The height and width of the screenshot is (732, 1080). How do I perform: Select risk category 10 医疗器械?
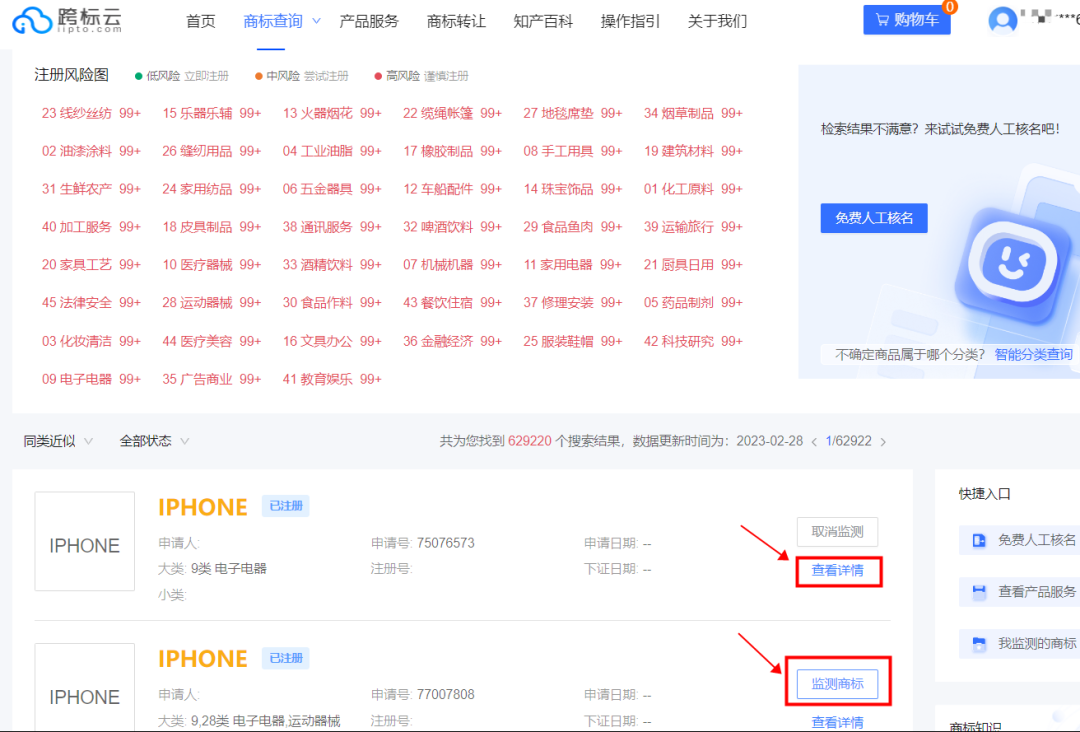coord(211,264)
